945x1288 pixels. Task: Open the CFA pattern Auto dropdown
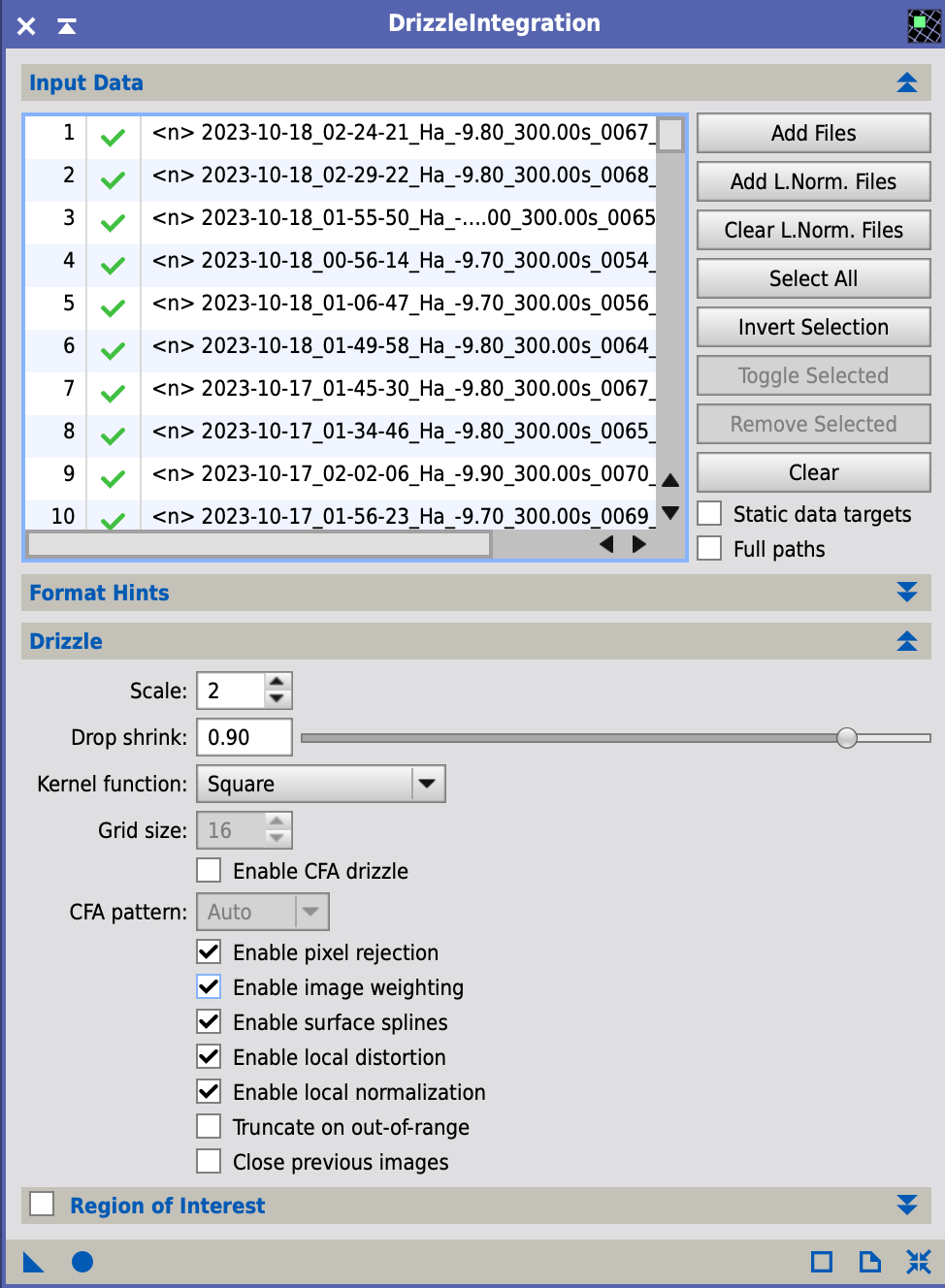(x=263, y=912)
